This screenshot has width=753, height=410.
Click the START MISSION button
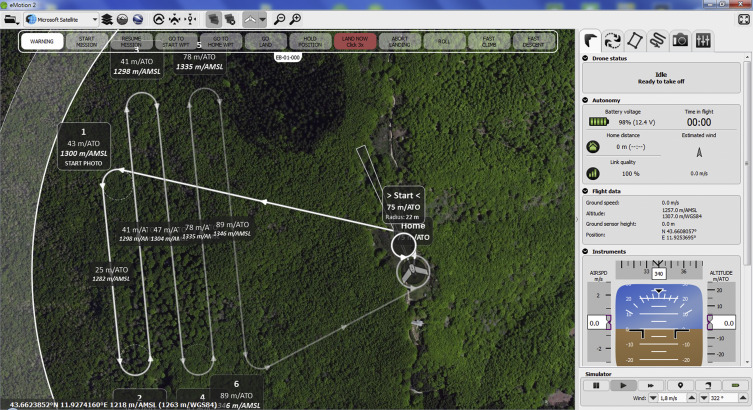(87, 42)
